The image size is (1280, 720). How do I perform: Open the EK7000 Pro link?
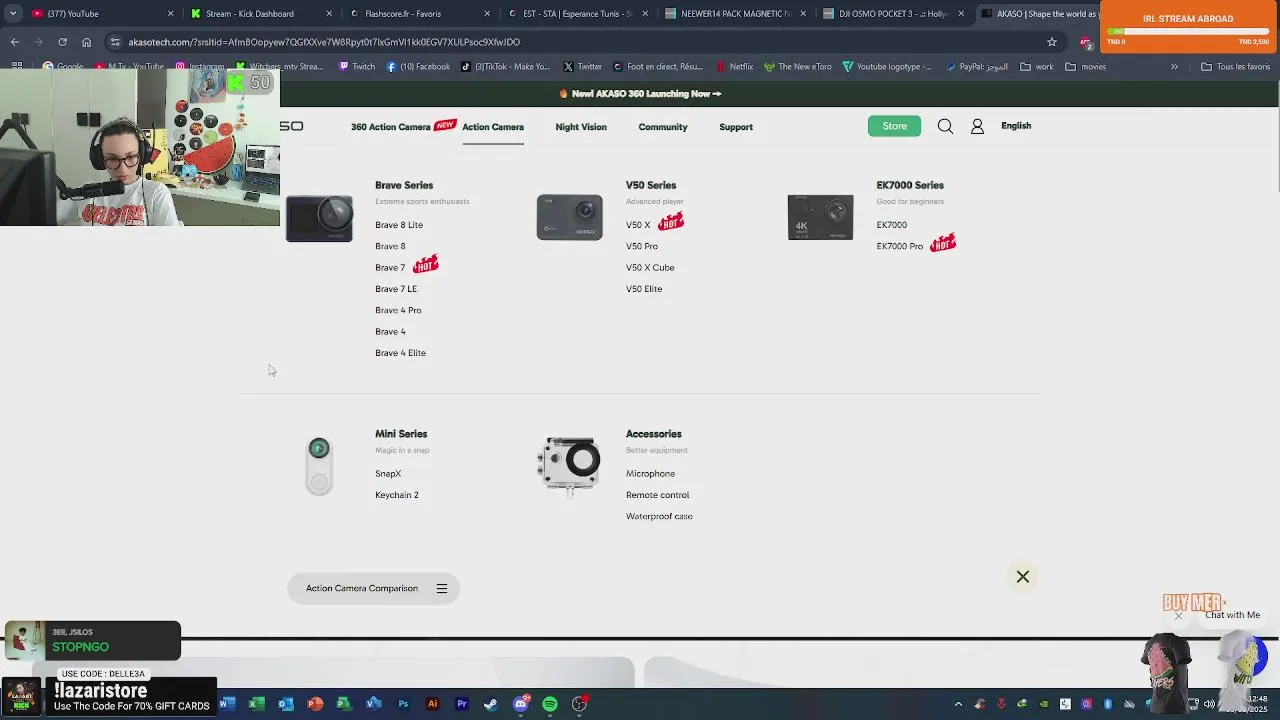[899, 246]
